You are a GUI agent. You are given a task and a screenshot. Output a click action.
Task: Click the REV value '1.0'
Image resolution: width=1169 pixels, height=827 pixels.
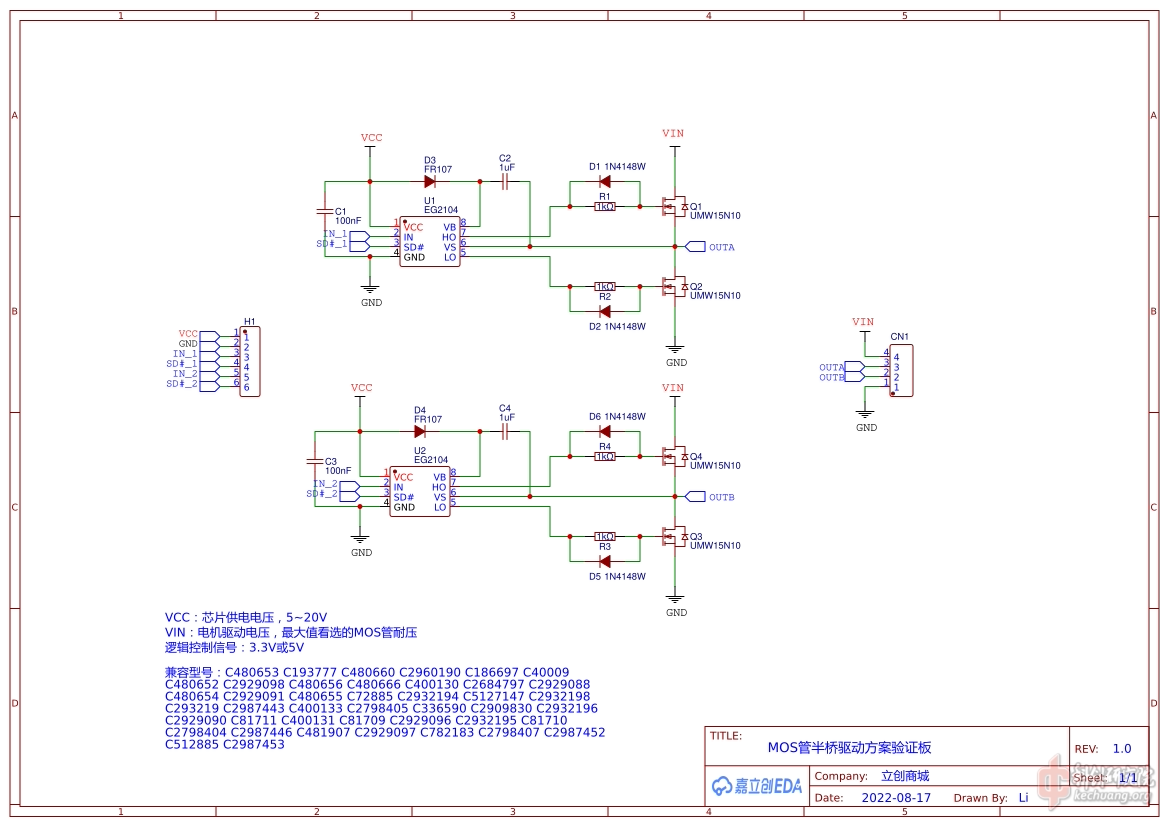pos(1122,749)
